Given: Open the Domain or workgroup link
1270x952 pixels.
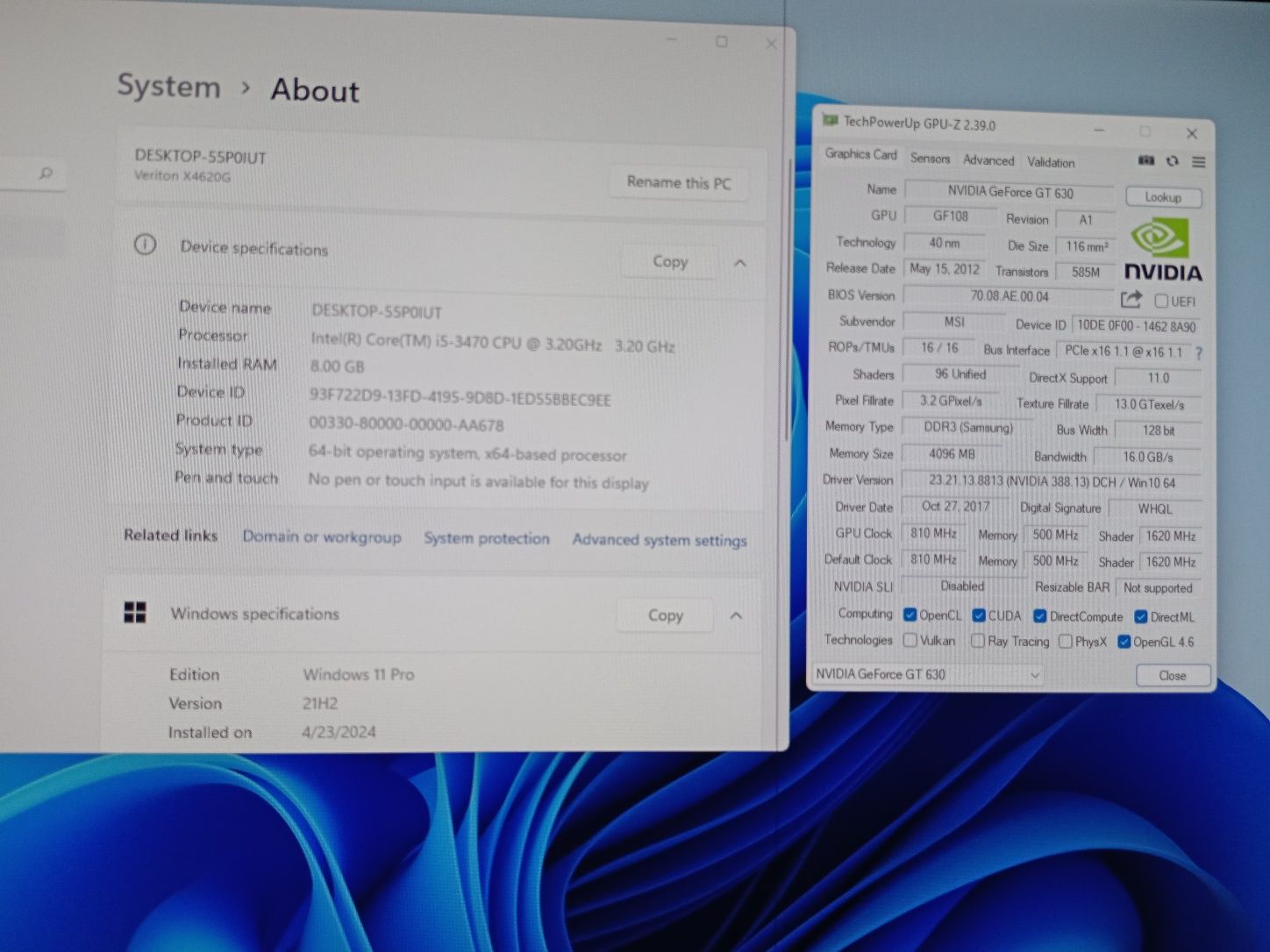Looking at the screenshot, I should tap(322, 536).
